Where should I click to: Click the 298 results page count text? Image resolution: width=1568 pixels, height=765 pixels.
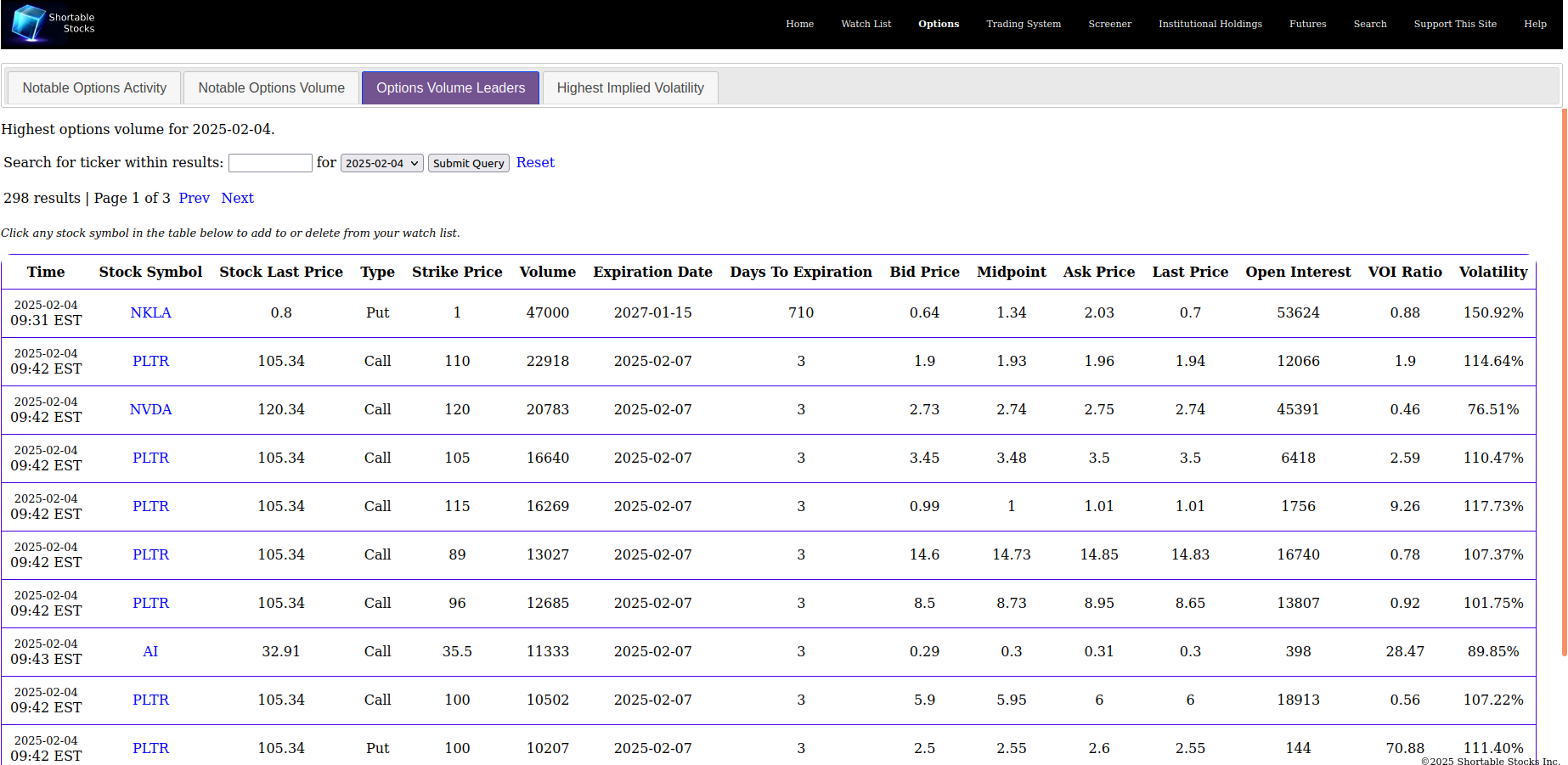87,198
